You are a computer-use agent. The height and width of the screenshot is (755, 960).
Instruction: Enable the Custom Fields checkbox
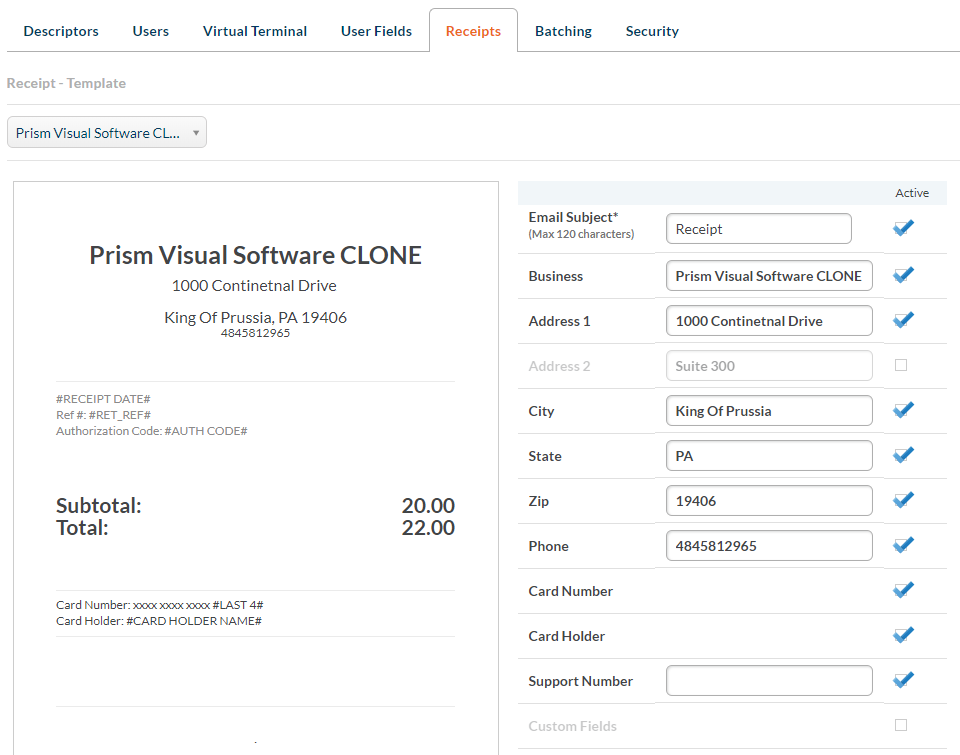901,726
